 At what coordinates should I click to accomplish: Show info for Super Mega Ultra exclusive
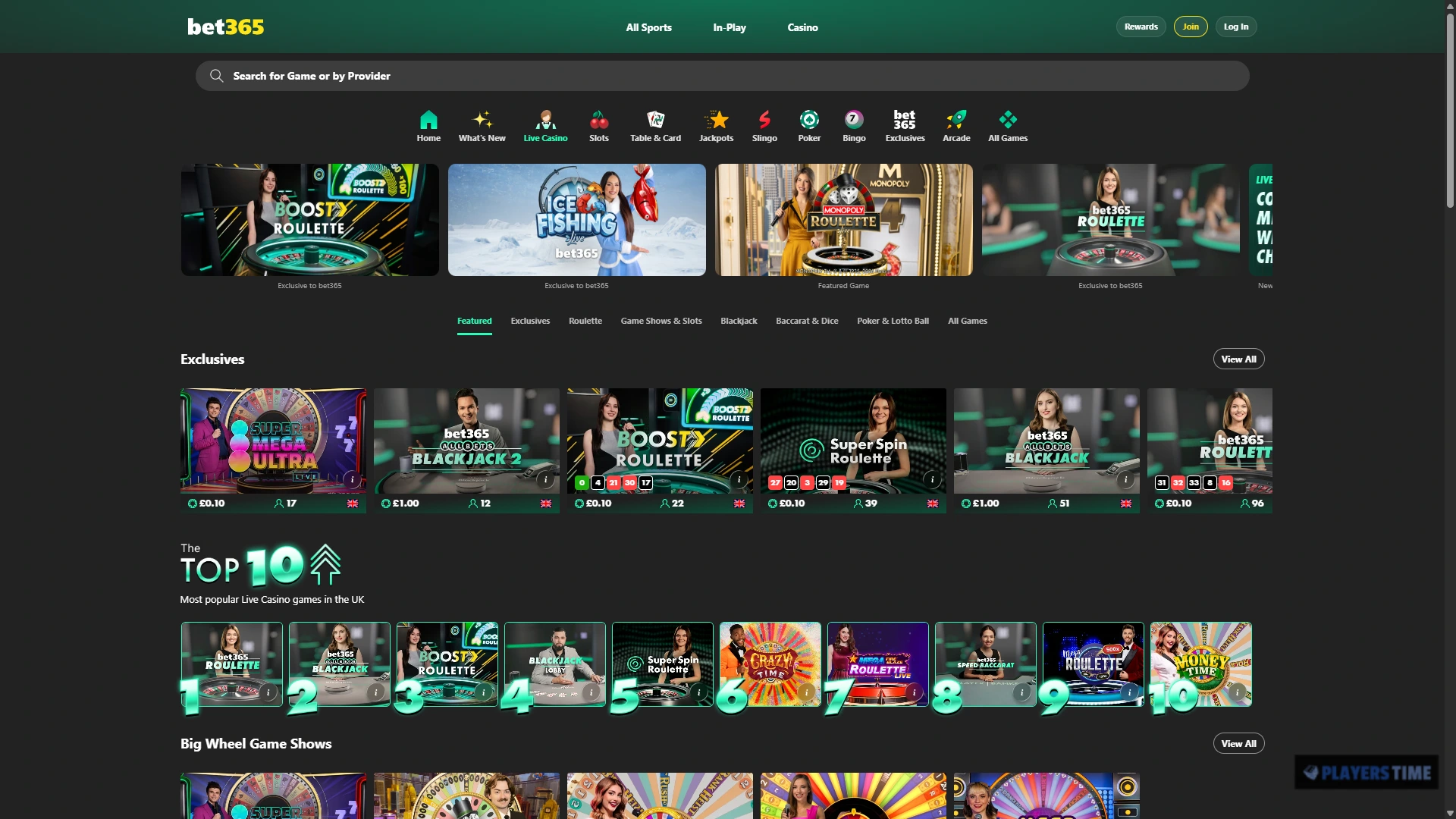tap(352, 479)
